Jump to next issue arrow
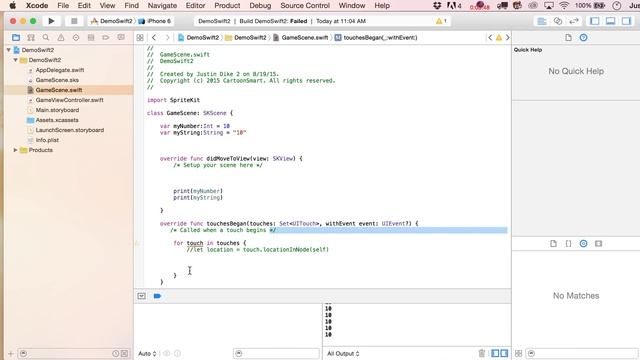Image resolution: width=640 pixels, height=360 pixels. coord(507,38)
